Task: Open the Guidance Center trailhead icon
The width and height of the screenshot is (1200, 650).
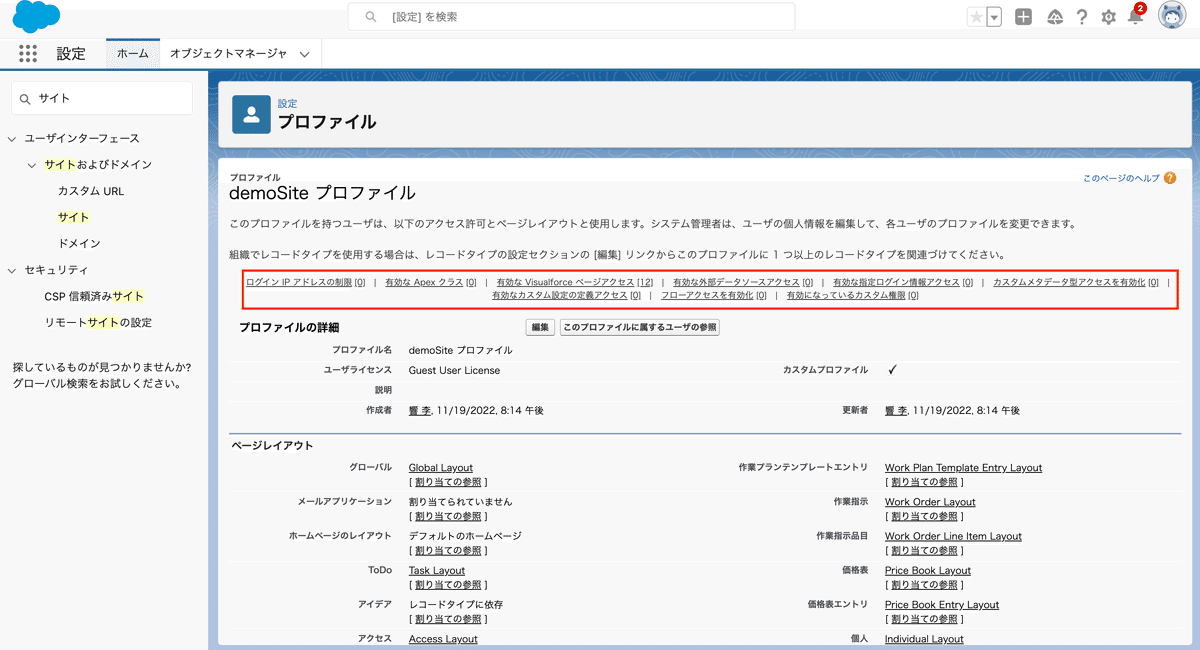Action: (1055, 16)
